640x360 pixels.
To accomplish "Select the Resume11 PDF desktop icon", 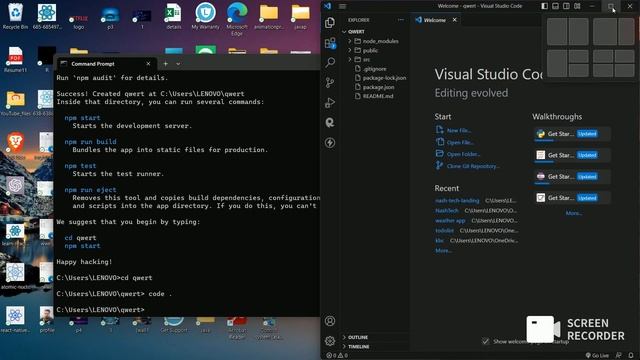I will (x=15, y=60).
